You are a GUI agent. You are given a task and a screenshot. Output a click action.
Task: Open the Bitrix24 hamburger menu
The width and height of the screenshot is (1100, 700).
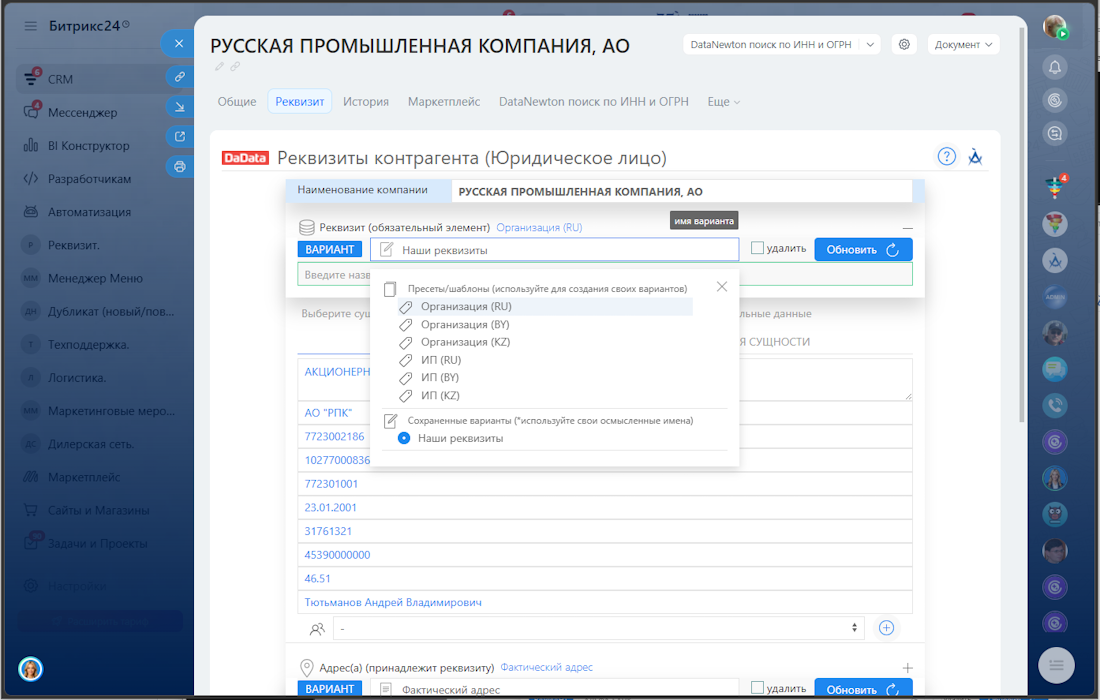pyautogui.click(x=31, y=26)
